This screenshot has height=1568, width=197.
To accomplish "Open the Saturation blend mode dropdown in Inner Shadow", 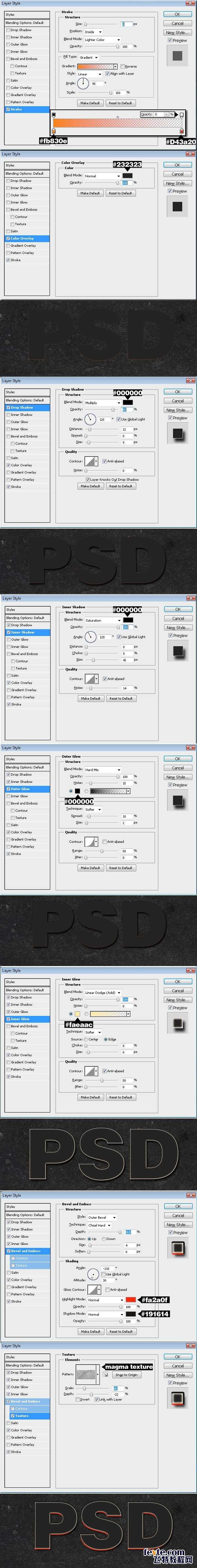I will [102, 620].
